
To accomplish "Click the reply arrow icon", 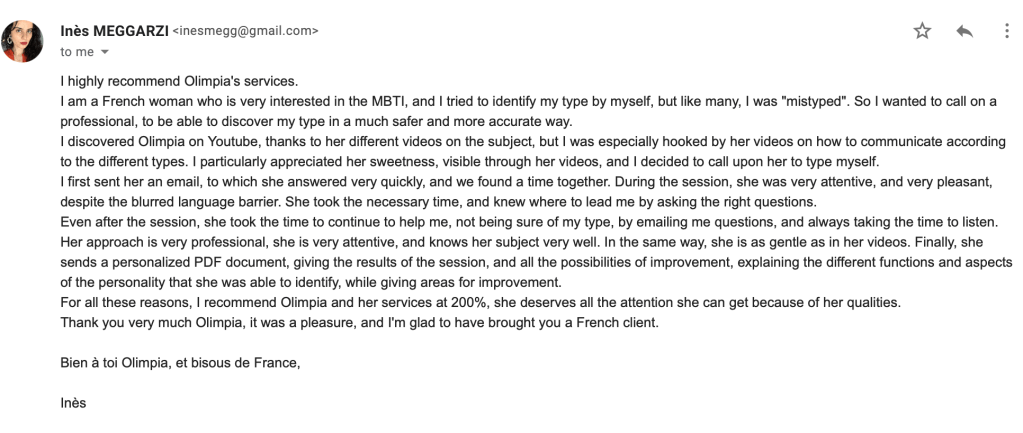I will pyautogui.click(x=964, y=31).
